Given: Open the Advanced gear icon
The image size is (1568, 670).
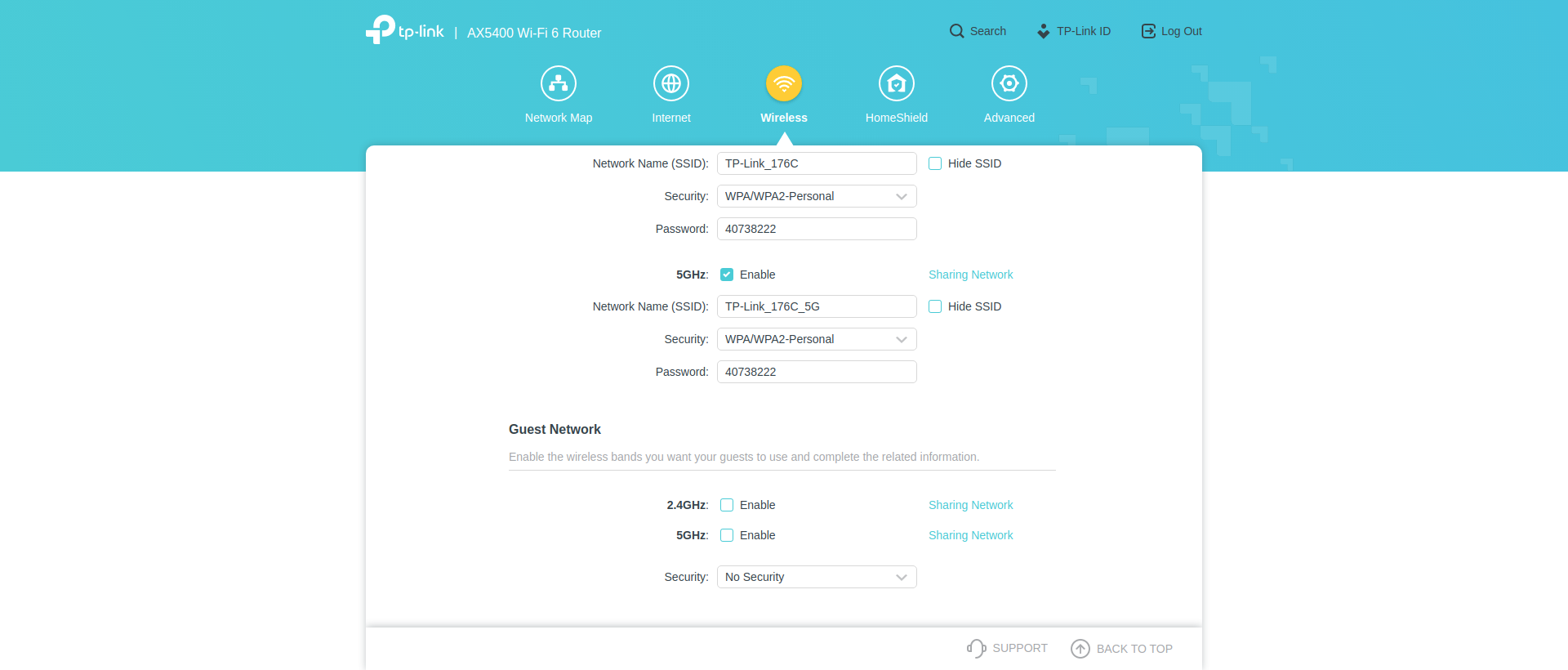Looking at the screenshot, I should tap(1009, 83).
